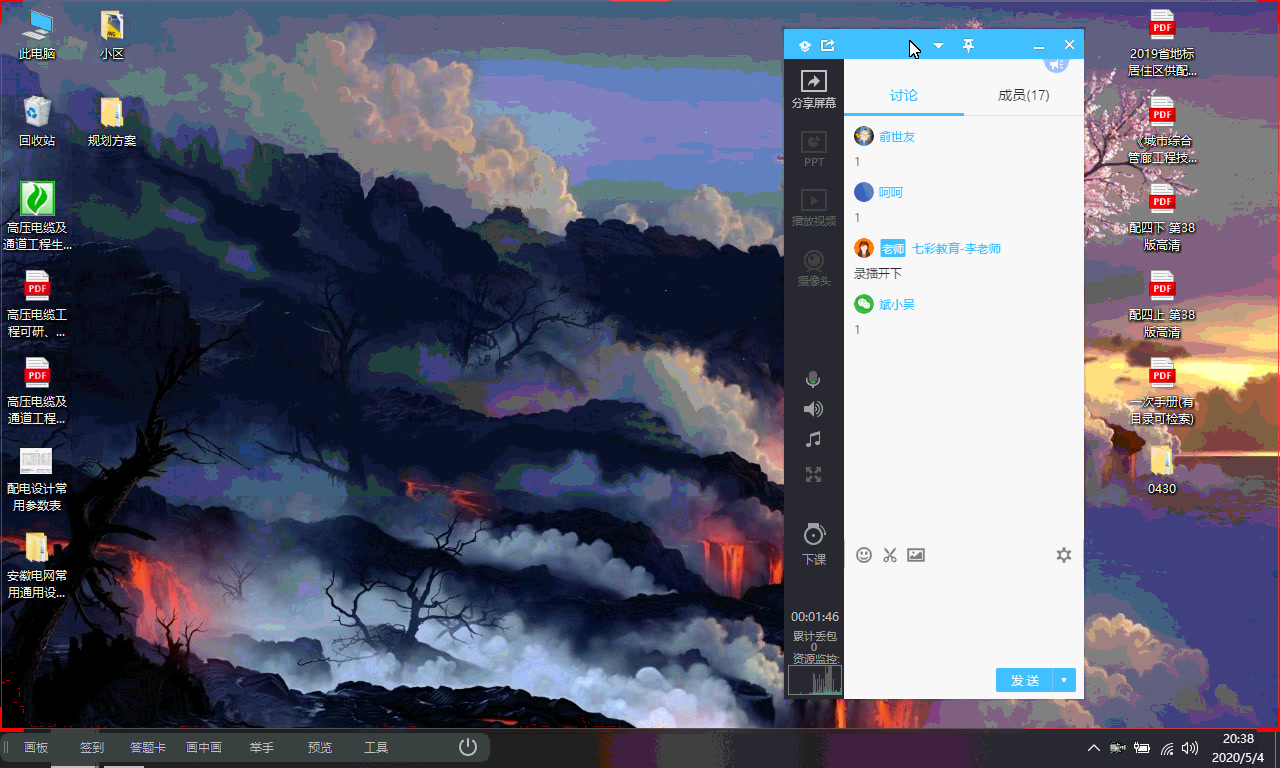This screenshot has height=768, width=1280.
Task: Click 七彩教育-李老师 teacher name
Action: pyautogui.click(x=957, y=248)
